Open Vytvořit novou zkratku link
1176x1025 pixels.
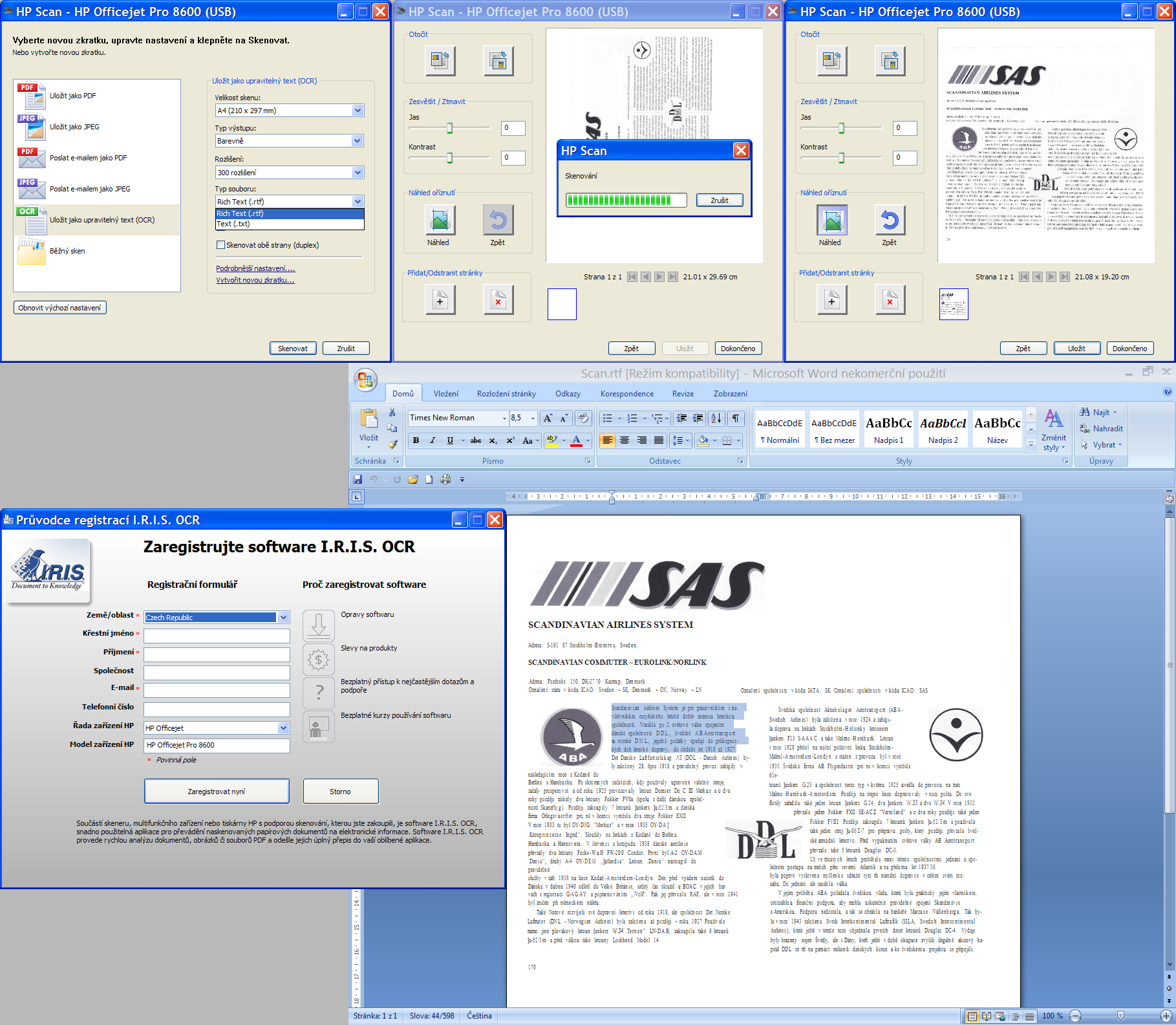click(x=255, y=280)
